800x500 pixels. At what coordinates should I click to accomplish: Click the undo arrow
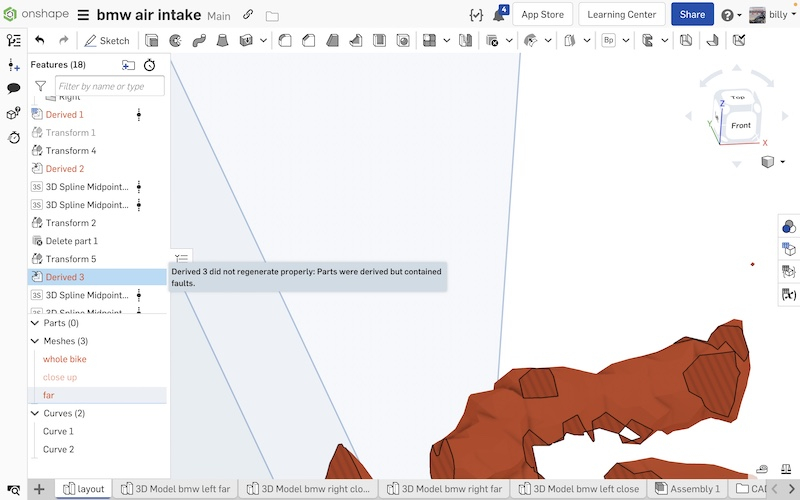40,40
